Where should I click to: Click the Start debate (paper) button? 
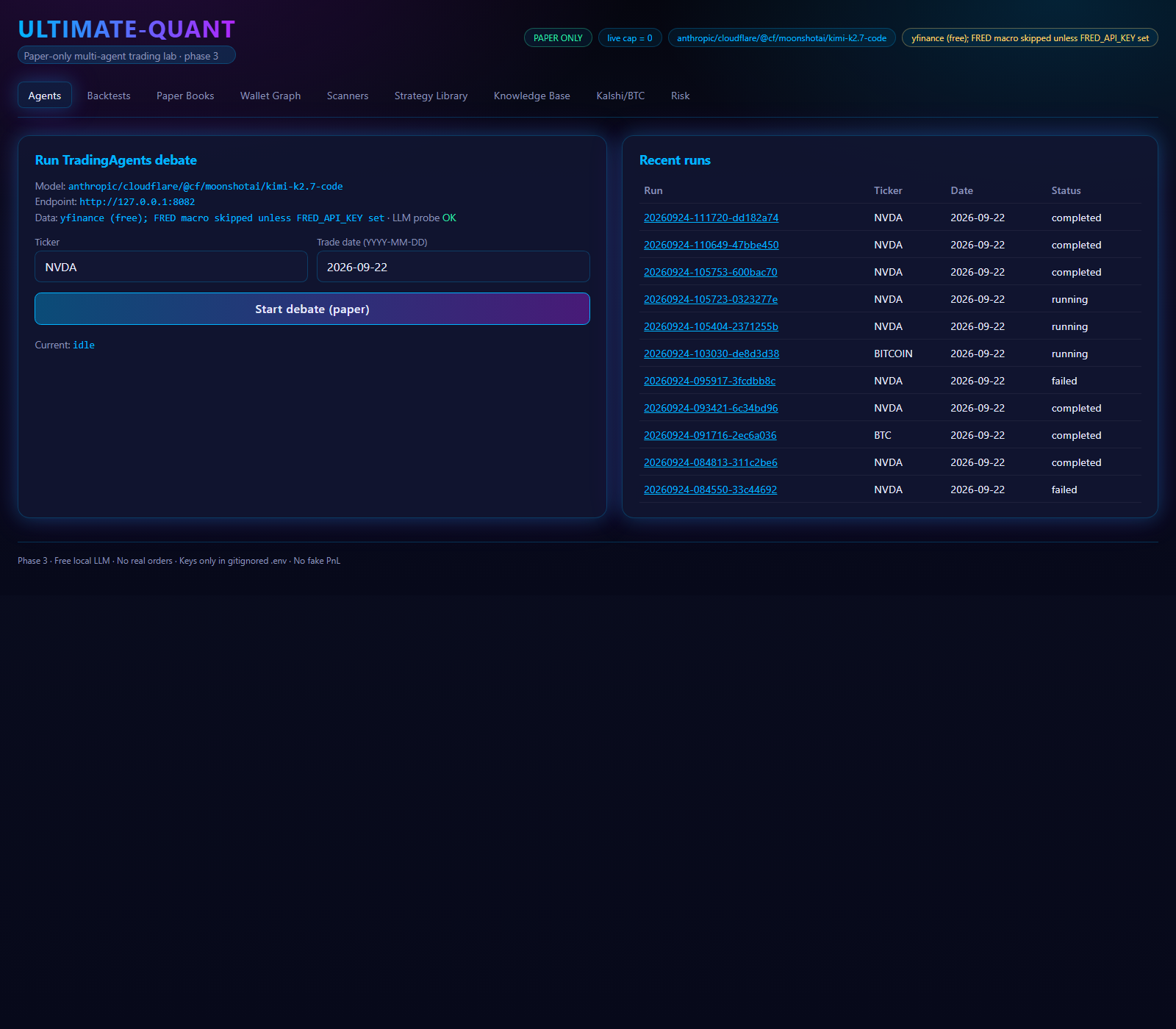pos(312,309)
